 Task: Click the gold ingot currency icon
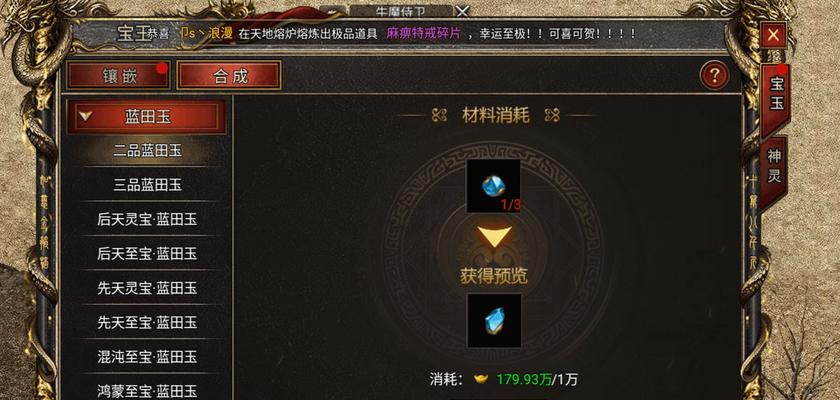(x=481, y=380)
